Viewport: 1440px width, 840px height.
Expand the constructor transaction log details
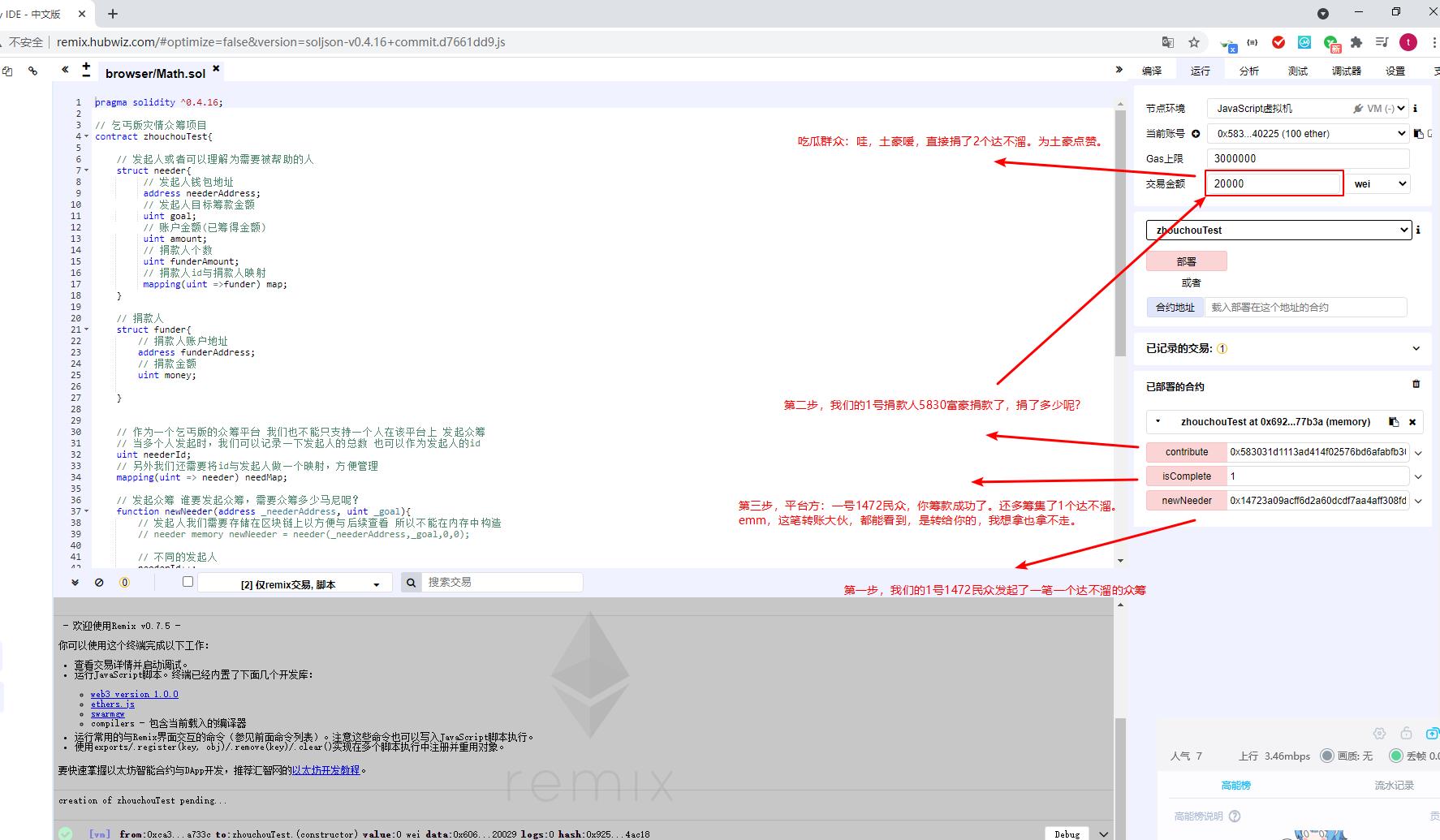click(x=1103, y=834)
